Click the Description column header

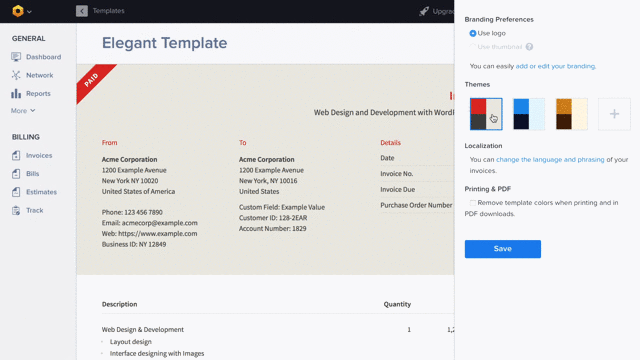(120, 304)
